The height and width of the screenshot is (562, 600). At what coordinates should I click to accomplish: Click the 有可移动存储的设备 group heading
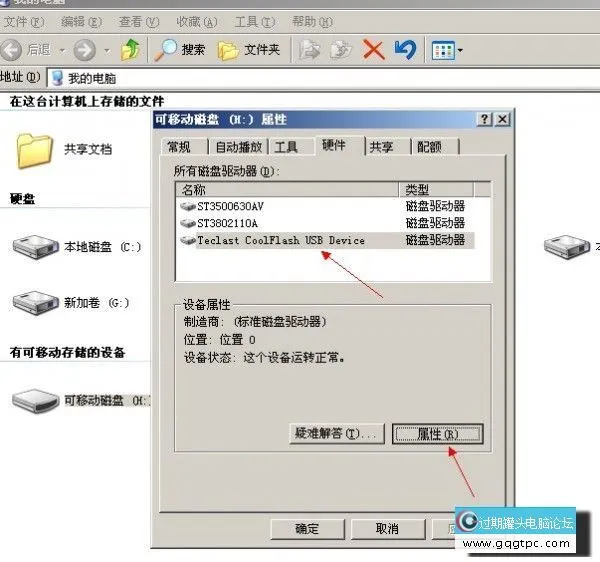click(67, 352)
